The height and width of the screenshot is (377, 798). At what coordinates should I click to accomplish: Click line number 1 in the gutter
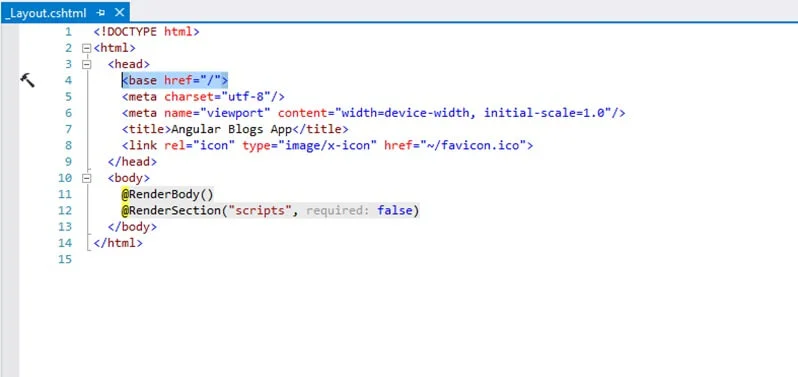click(69, 32)
